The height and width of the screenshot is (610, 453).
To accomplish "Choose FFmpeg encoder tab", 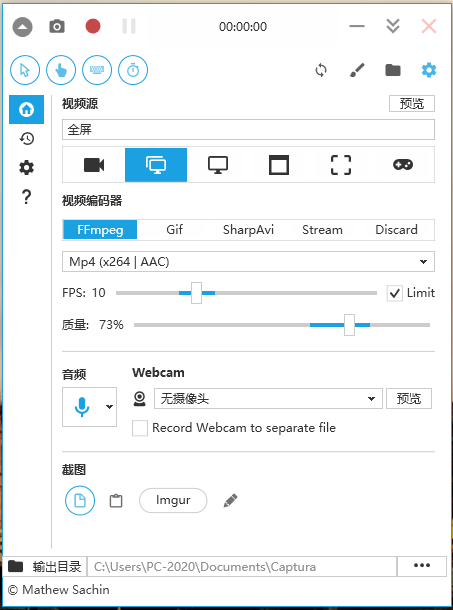I will point(100,230).
